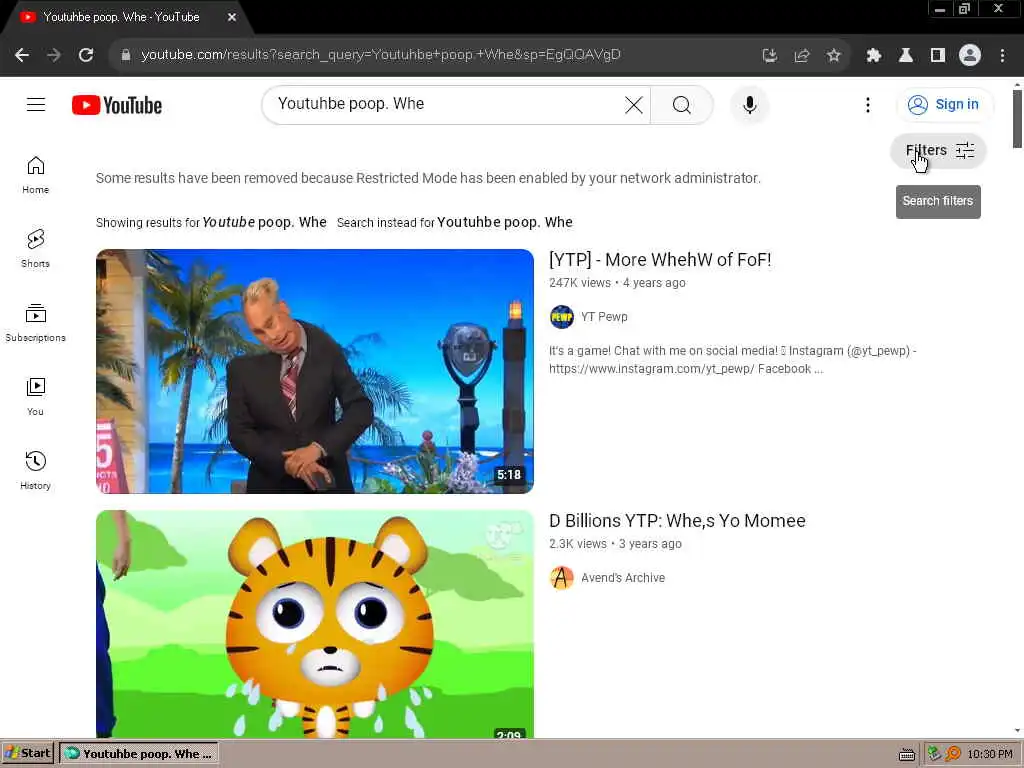The height and width of the screenshot is (768, 1024).
Task: Click YT Pewp channel avatar
Action: point(562,317)
